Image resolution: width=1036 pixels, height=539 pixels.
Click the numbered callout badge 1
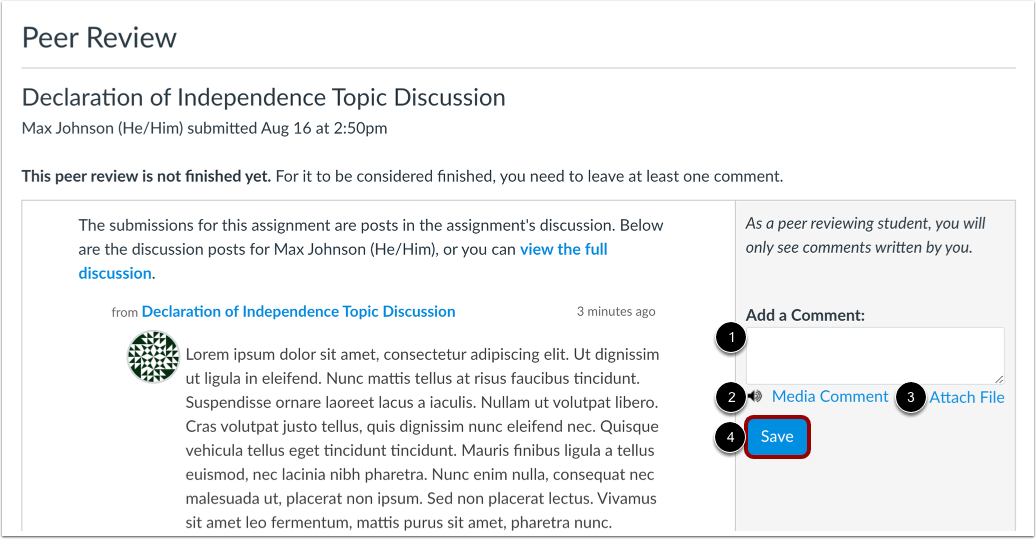731,338
